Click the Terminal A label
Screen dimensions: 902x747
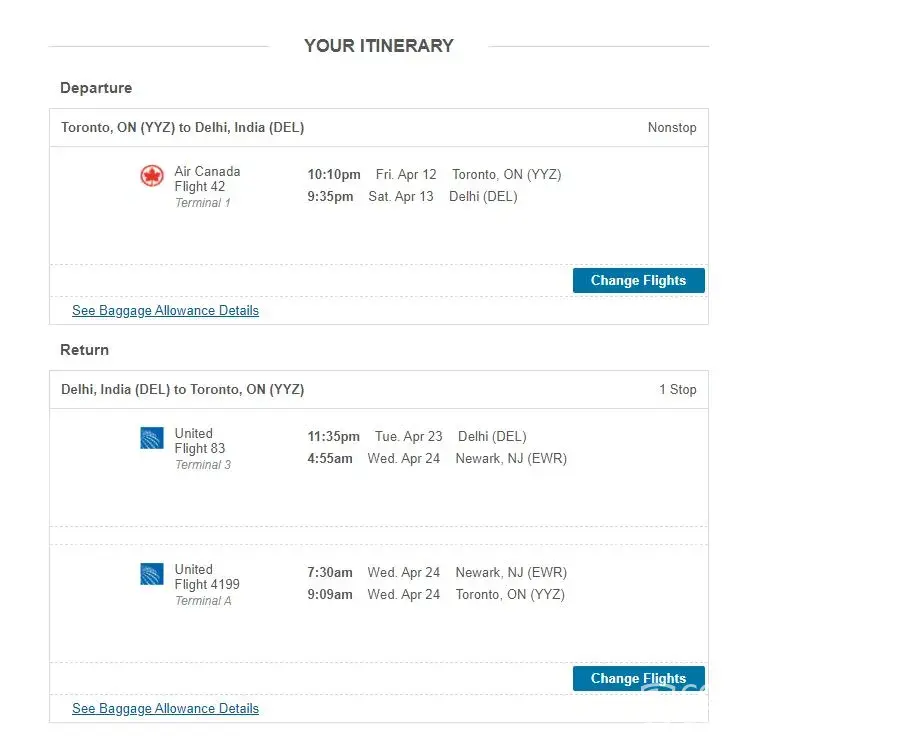(x=203, y=601)
